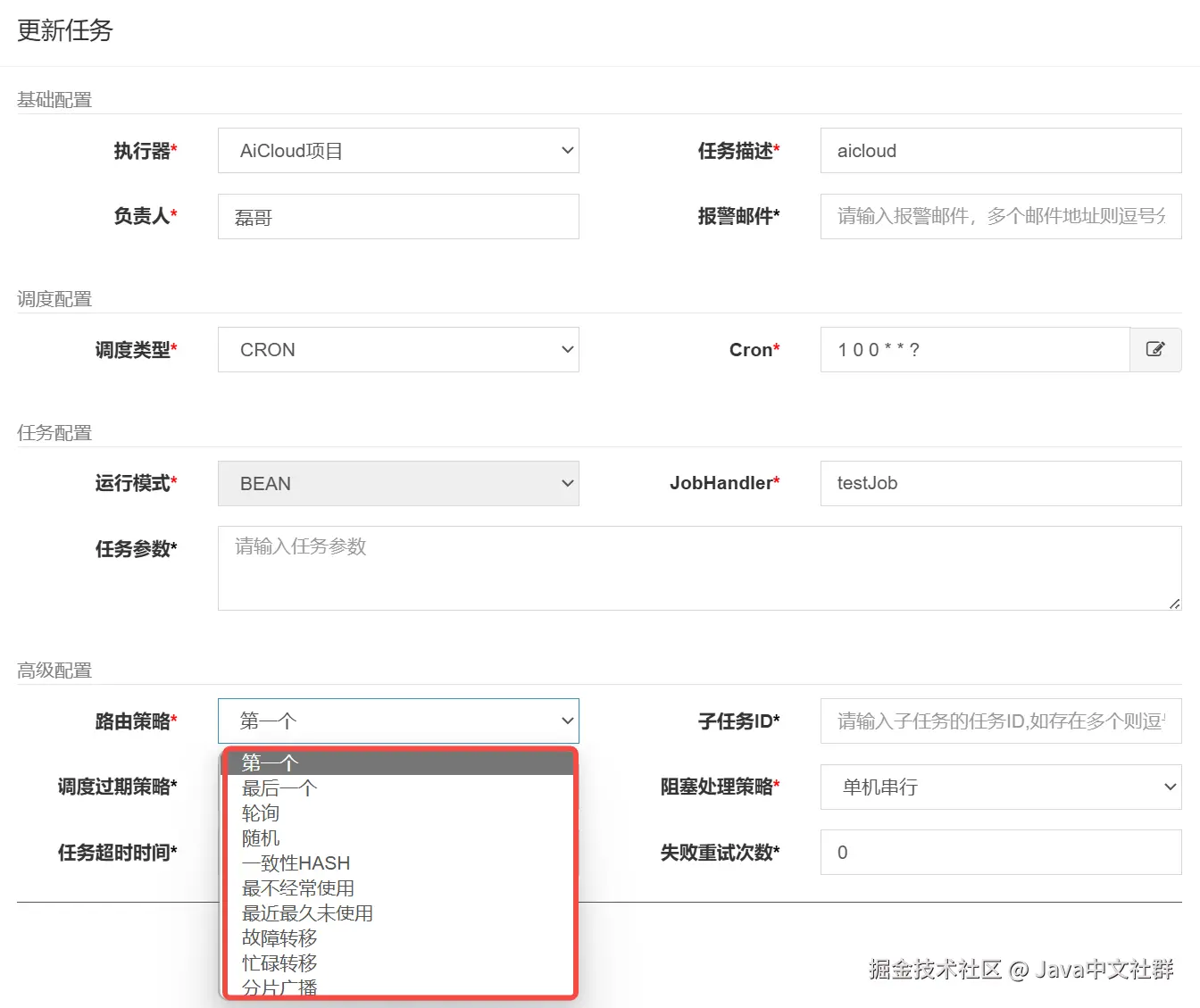Choose 最近最久未使用 routing option
The height and width of the screenshot is (1008, 1200).
coord(398,913)
